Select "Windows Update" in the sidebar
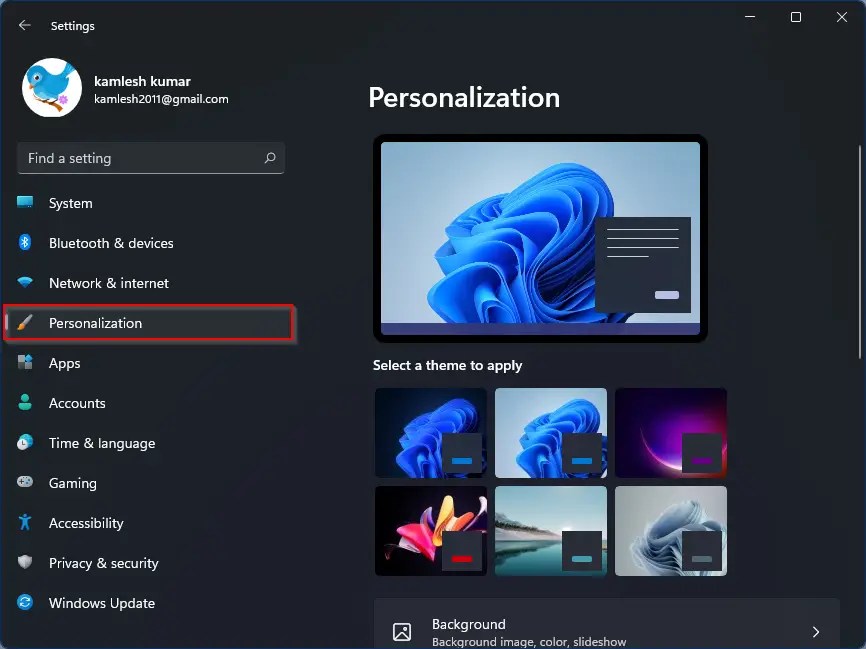This screenshot has height=649, width=866. pyautogui.click(x=101, y=603)
